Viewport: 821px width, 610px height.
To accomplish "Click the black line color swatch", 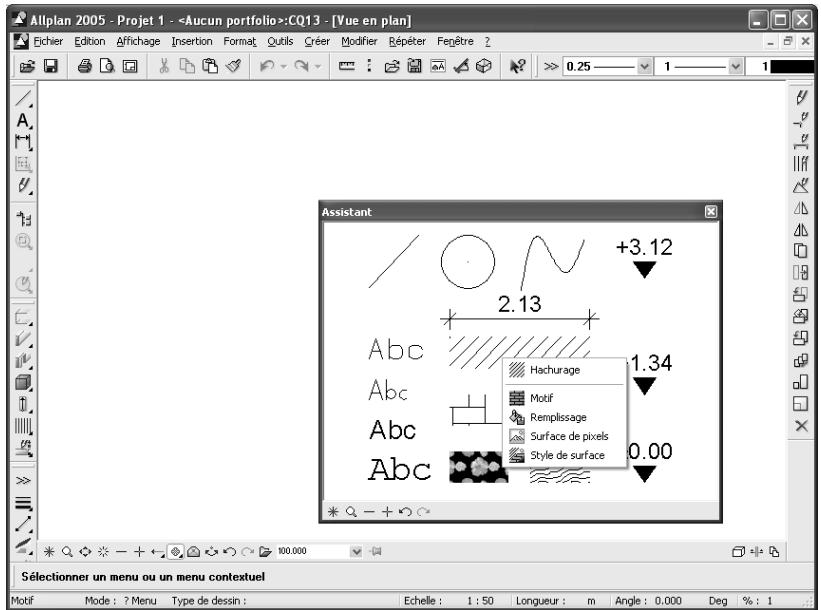I will pos(792,66).
